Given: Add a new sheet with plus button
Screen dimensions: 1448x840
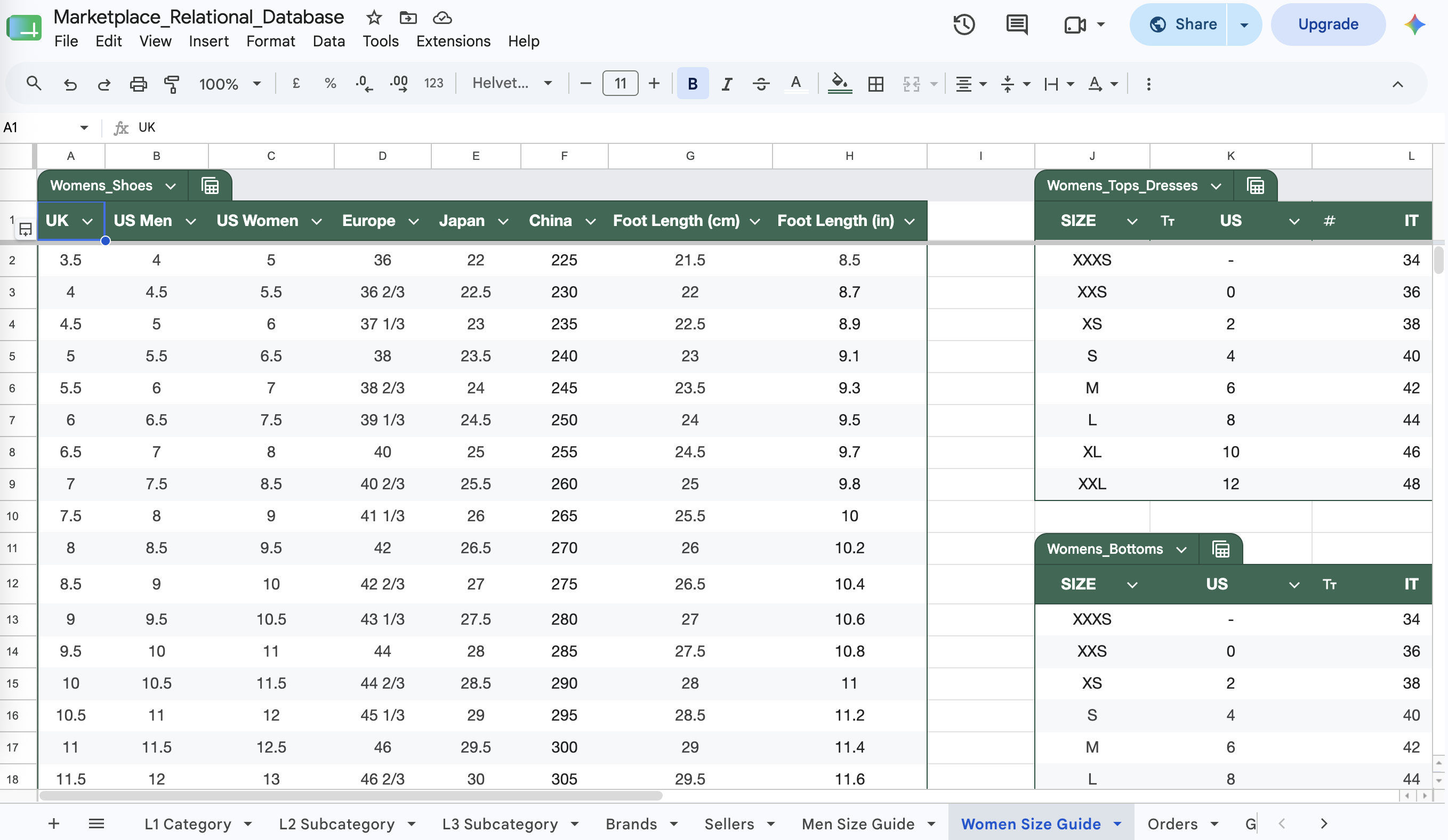Looking at the screenshot, I should tap(53, 823).
